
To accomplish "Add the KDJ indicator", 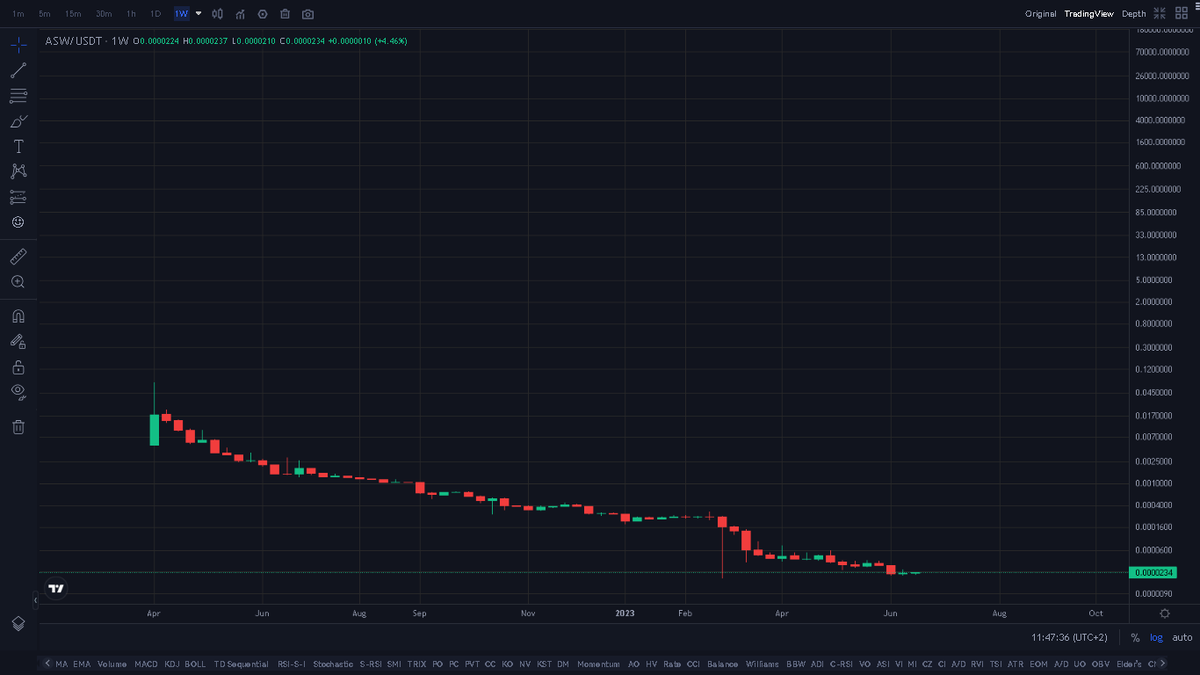I will tap(172, 664).
